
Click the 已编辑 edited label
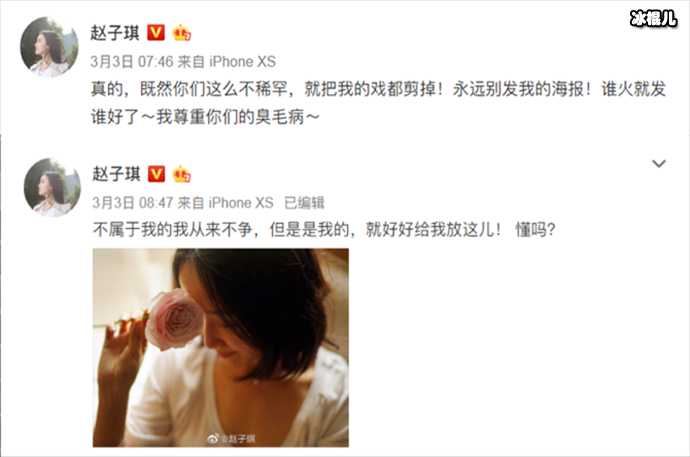pyautogui.click(x=305, y=203)
